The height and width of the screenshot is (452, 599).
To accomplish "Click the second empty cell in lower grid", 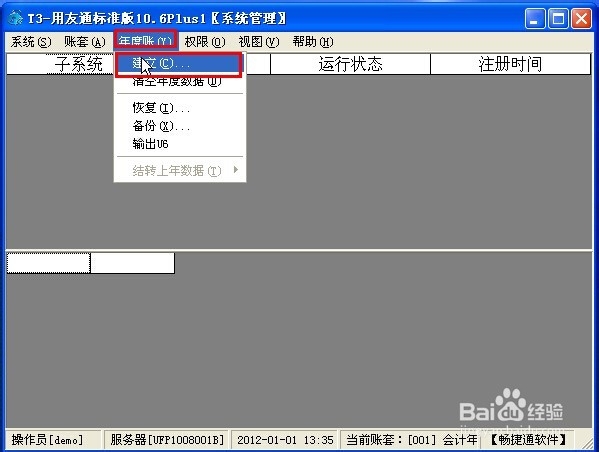I will [x=133, y=263].
